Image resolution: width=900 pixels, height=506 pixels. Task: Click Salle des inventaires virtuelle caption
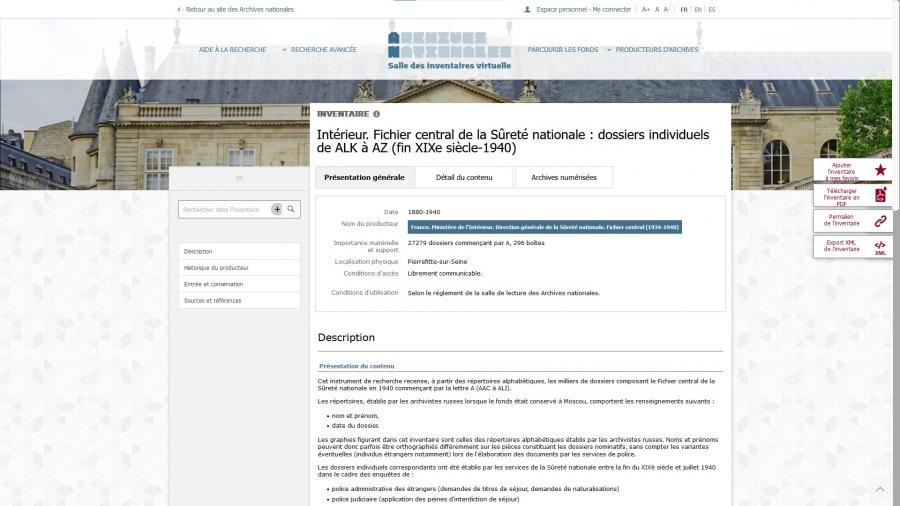point(449,65)
